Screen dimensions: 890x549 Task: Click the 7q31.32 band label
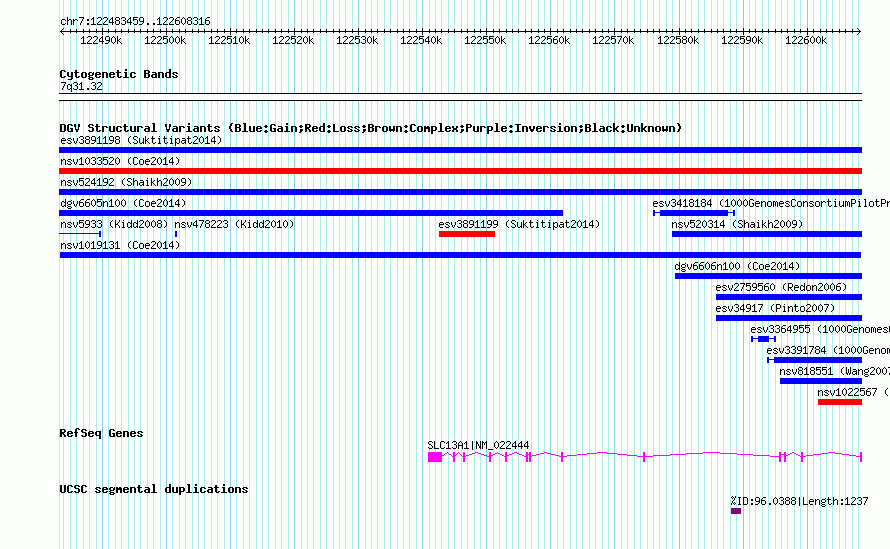(81, 86)
